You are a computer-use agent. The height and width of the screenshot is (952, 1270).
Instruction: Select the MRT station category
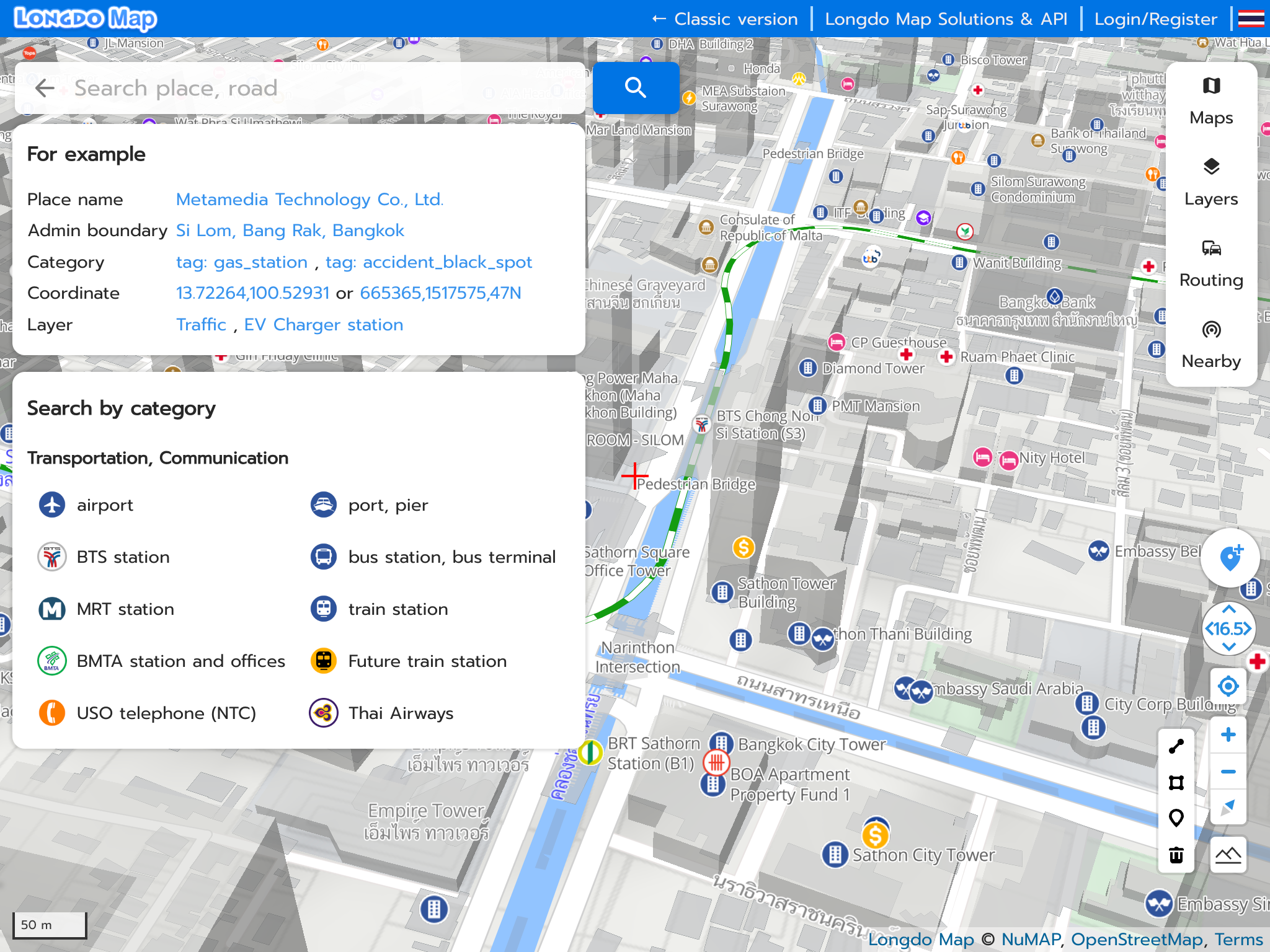(x=106, y=609)
